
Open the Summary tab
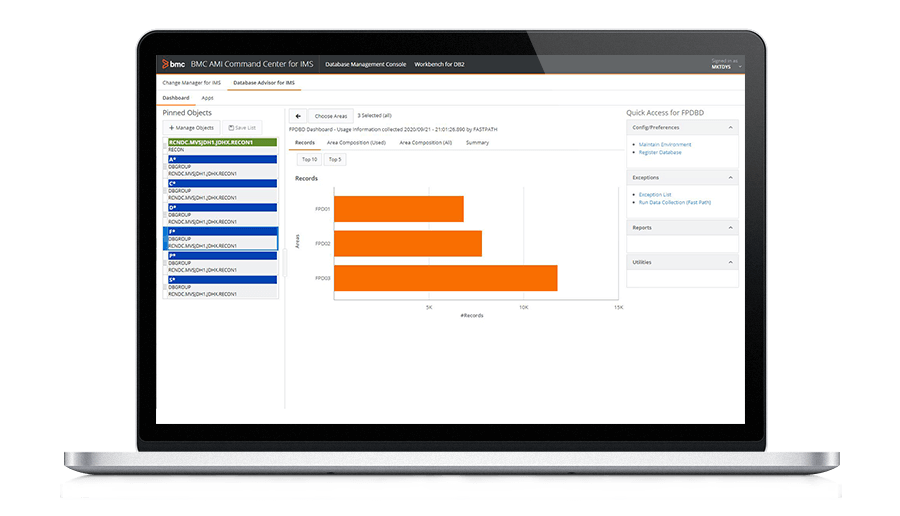tap(477, 143)
